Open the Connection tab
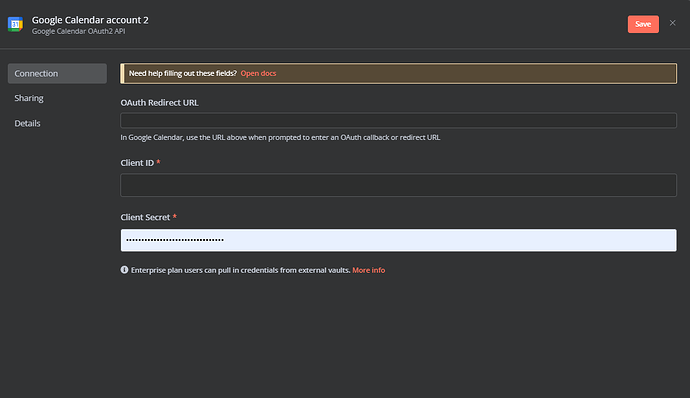 [x=57, y=74]
